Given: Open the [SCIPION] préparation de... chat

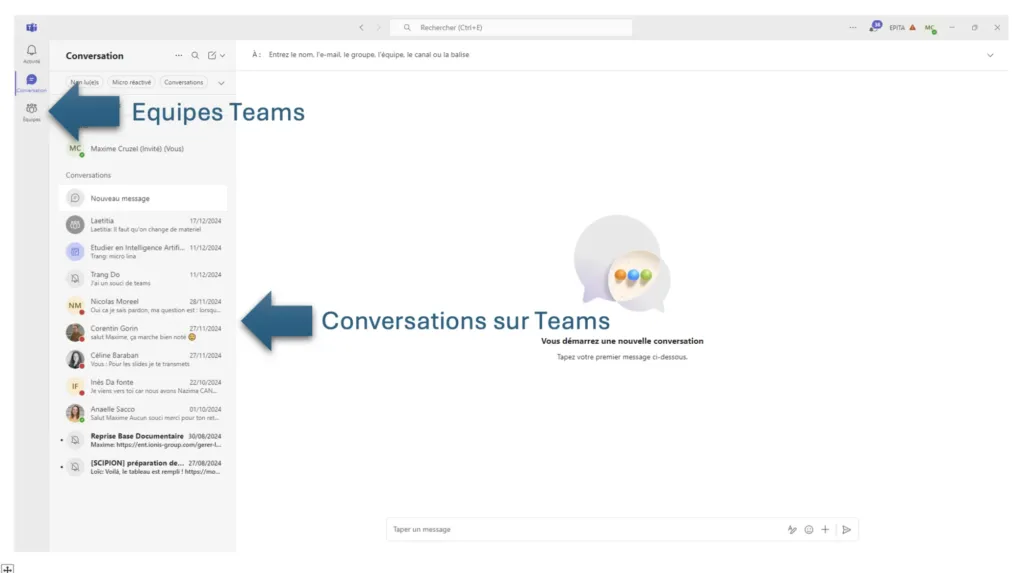Looking at the screenshot, I should pyautogui.click(x=143, y=467).
